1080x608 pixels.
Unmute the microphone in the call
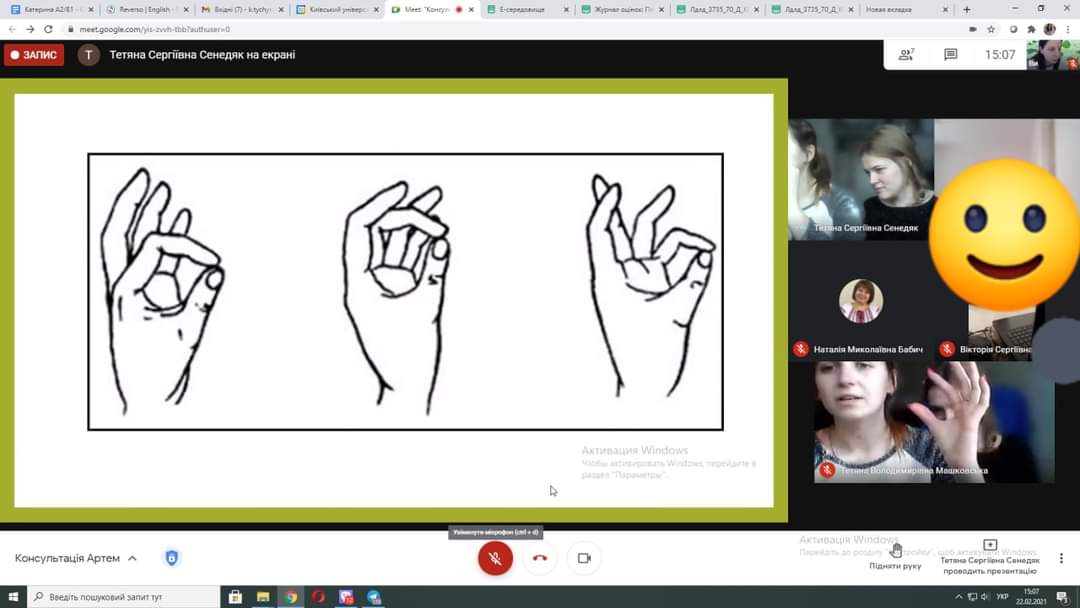pos(495,558)
